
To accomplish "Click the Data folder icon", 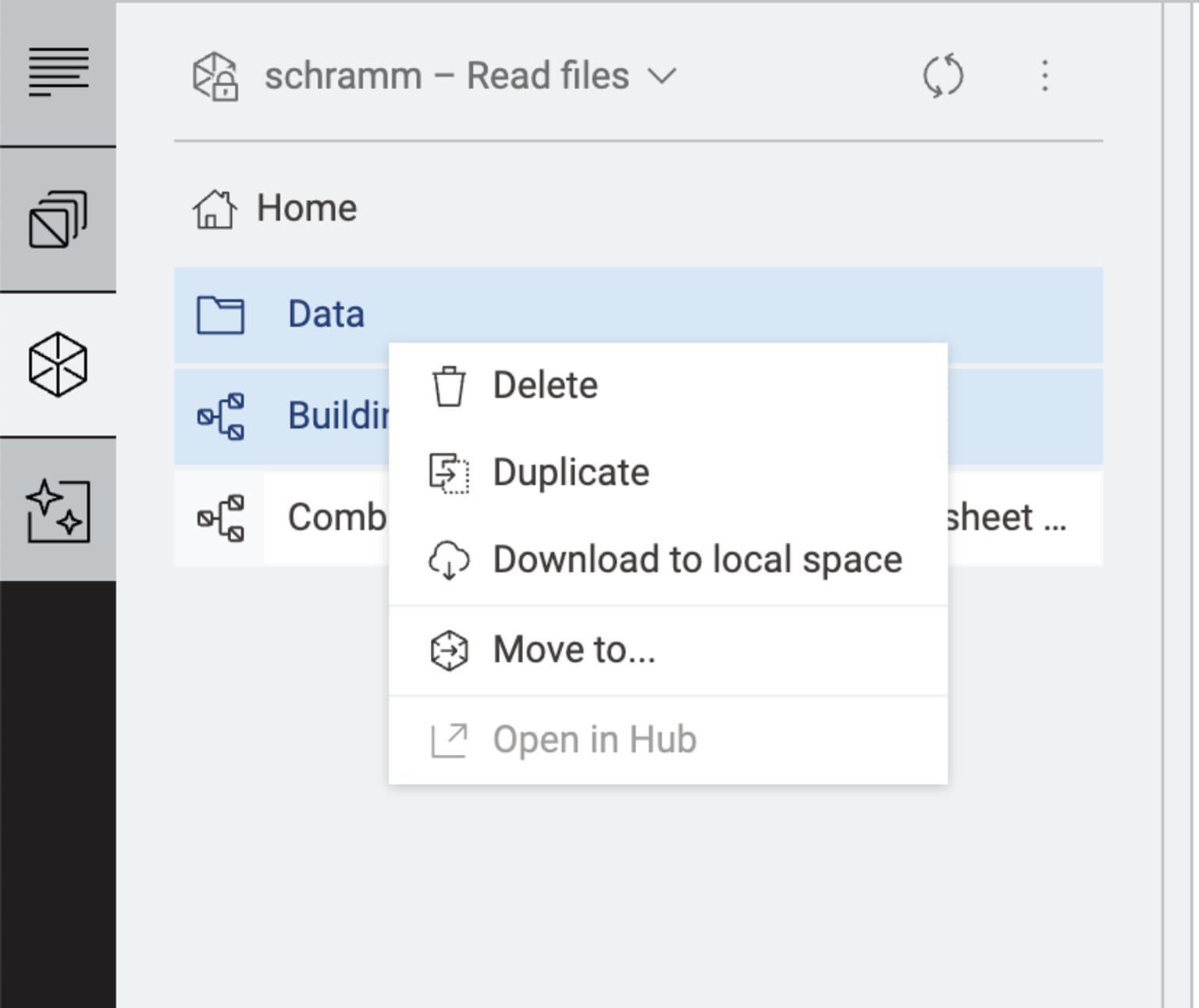I will 220,315.
